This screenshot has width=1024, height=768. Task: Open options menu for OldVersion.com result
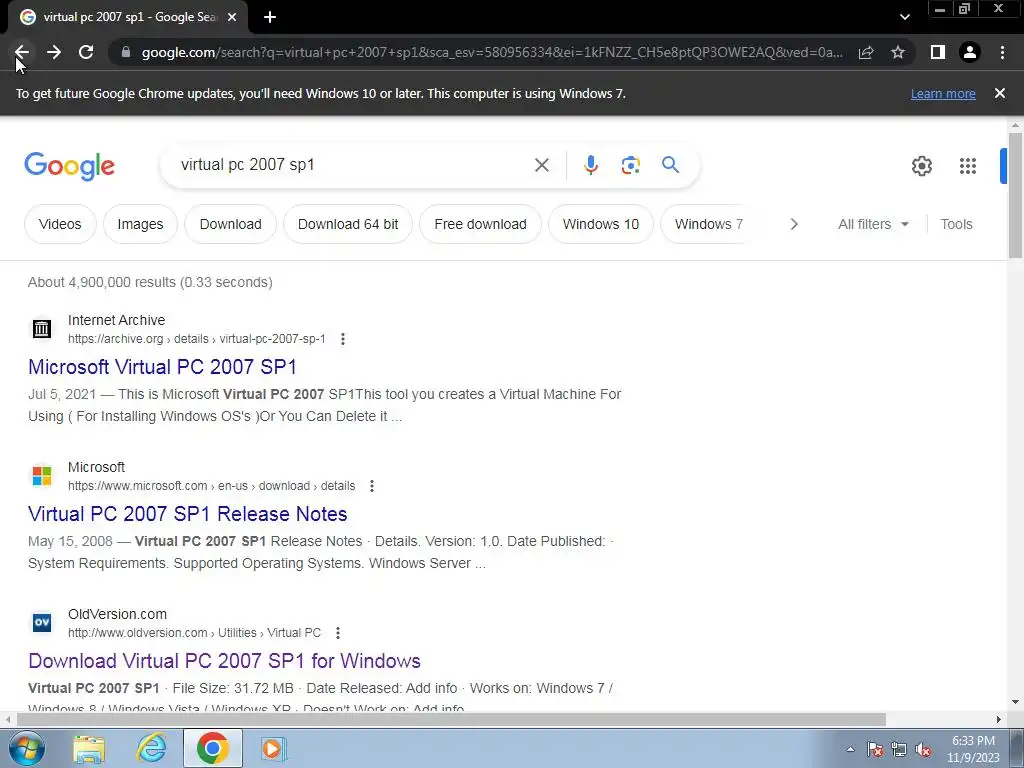click(338, 633)
